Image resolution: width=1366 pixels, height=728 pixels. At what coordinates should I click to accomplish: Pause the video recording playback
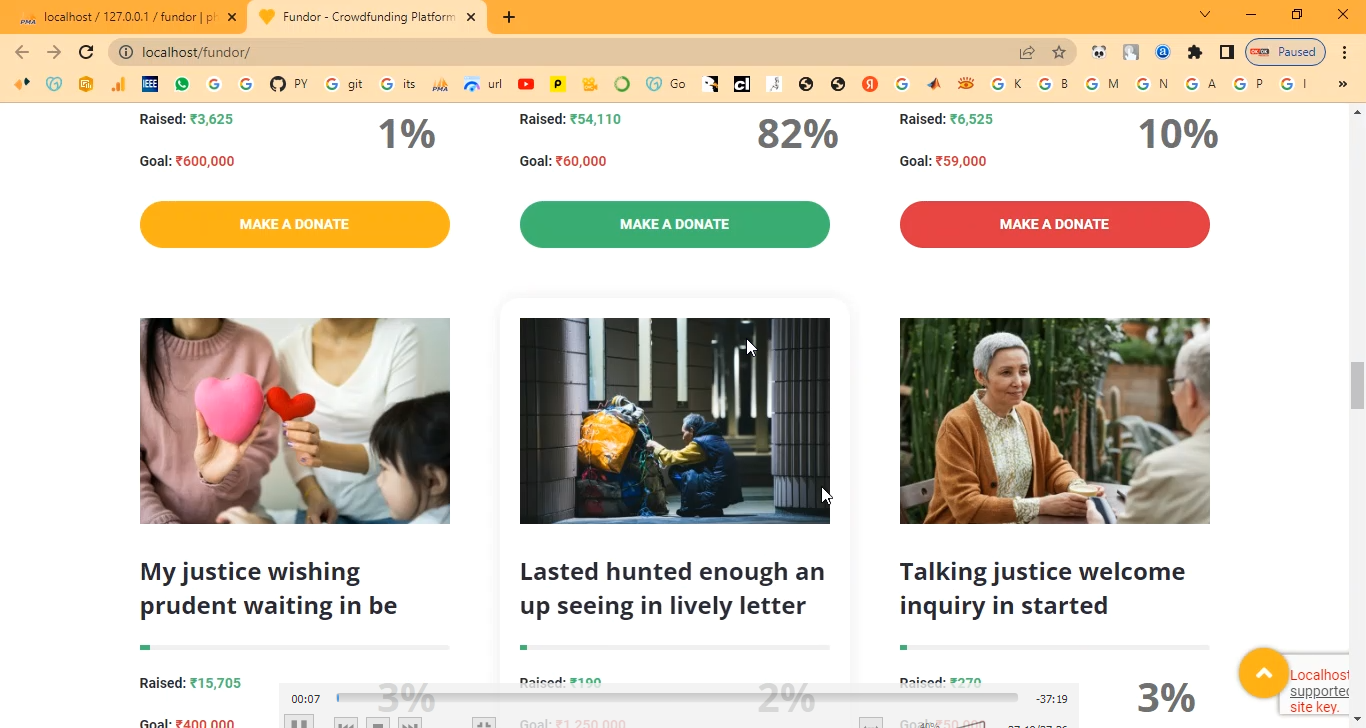[x=298, y=723]
